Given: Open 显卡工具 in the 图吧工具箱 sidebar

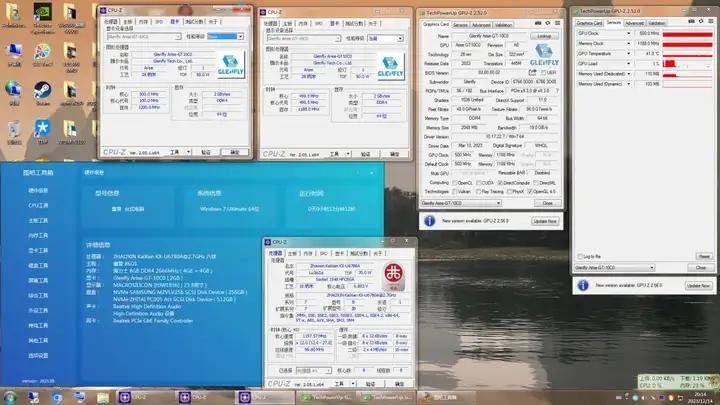Looking at the screenshot, I should point(38,250).
